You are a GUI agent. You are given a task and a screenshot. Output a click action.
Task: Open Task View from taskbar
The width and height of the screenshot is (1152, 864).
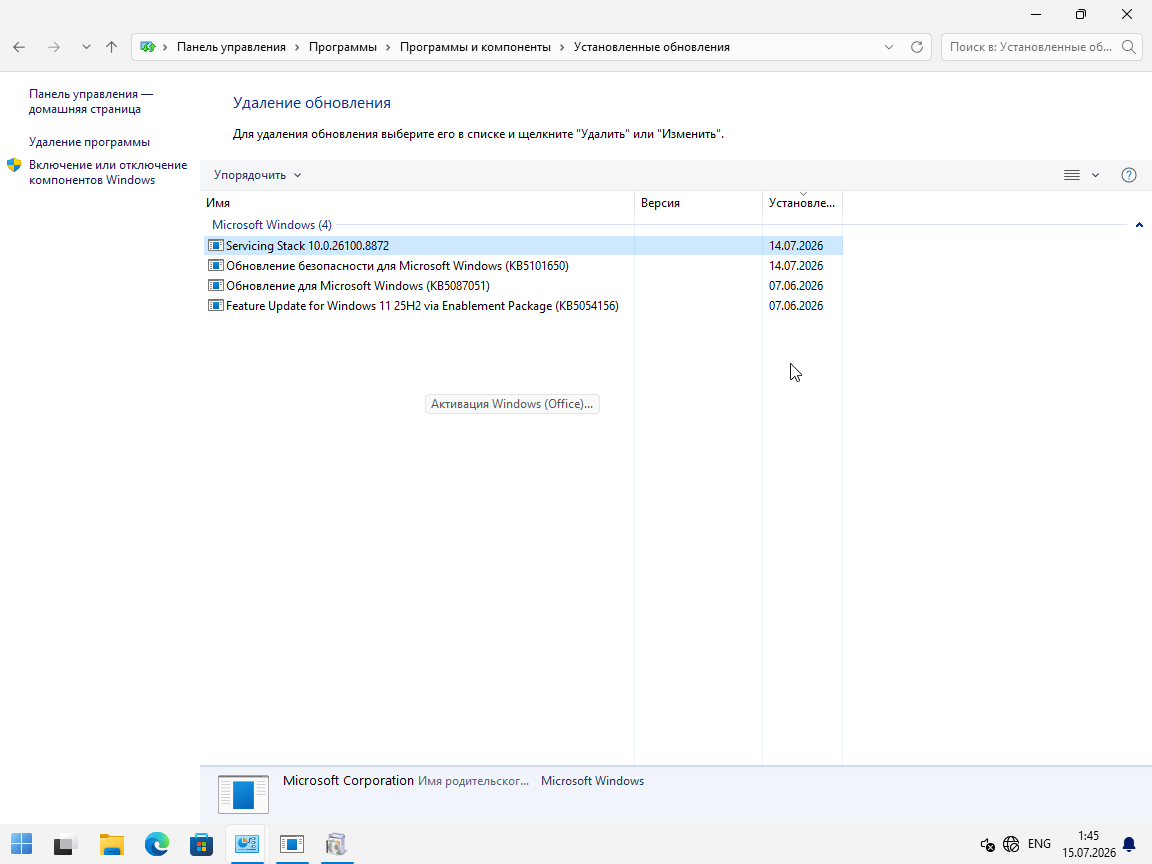[66, 844]
